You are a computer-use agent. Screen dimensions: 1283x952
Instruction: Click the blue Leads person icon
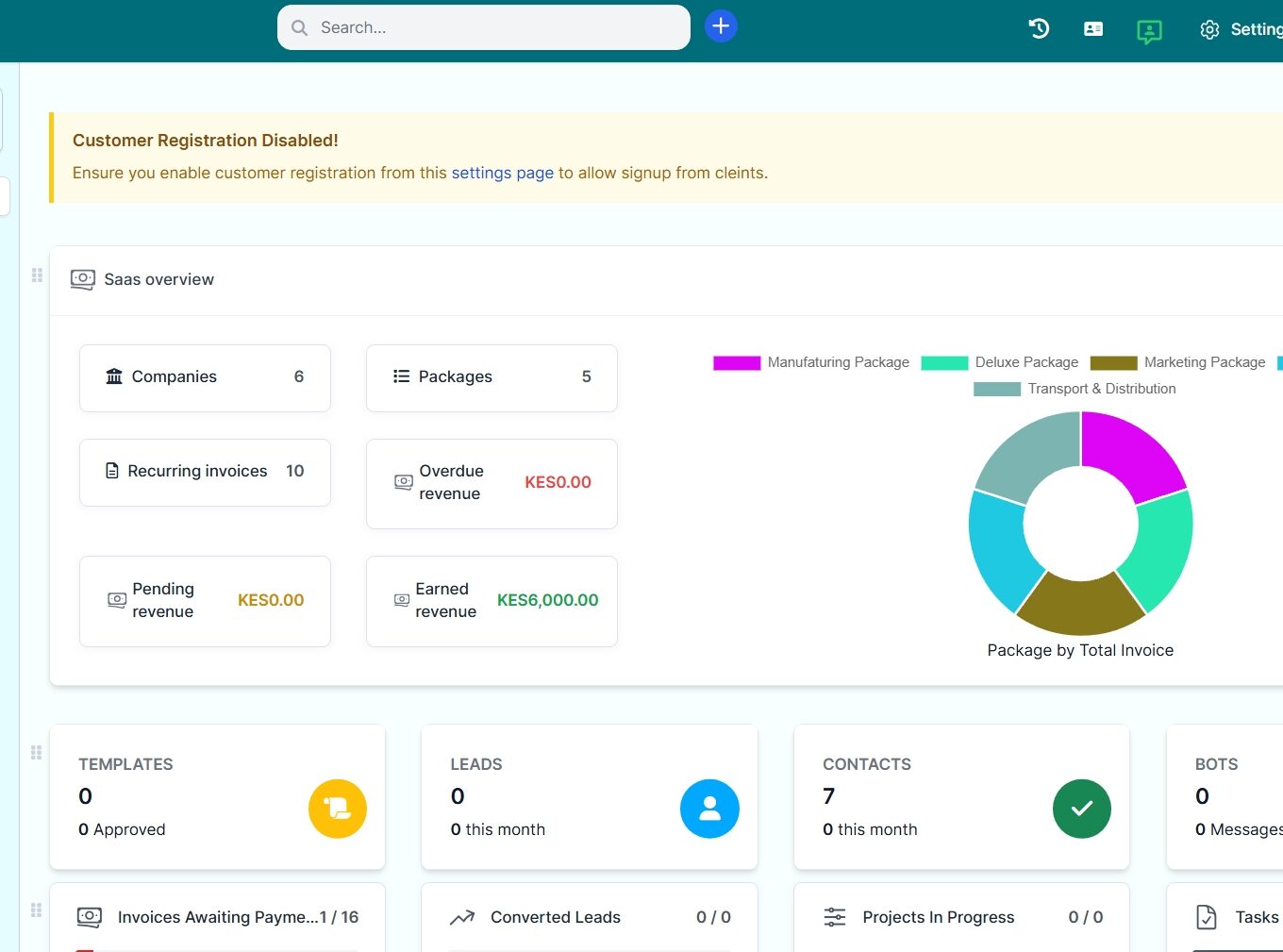coord(709,809)
